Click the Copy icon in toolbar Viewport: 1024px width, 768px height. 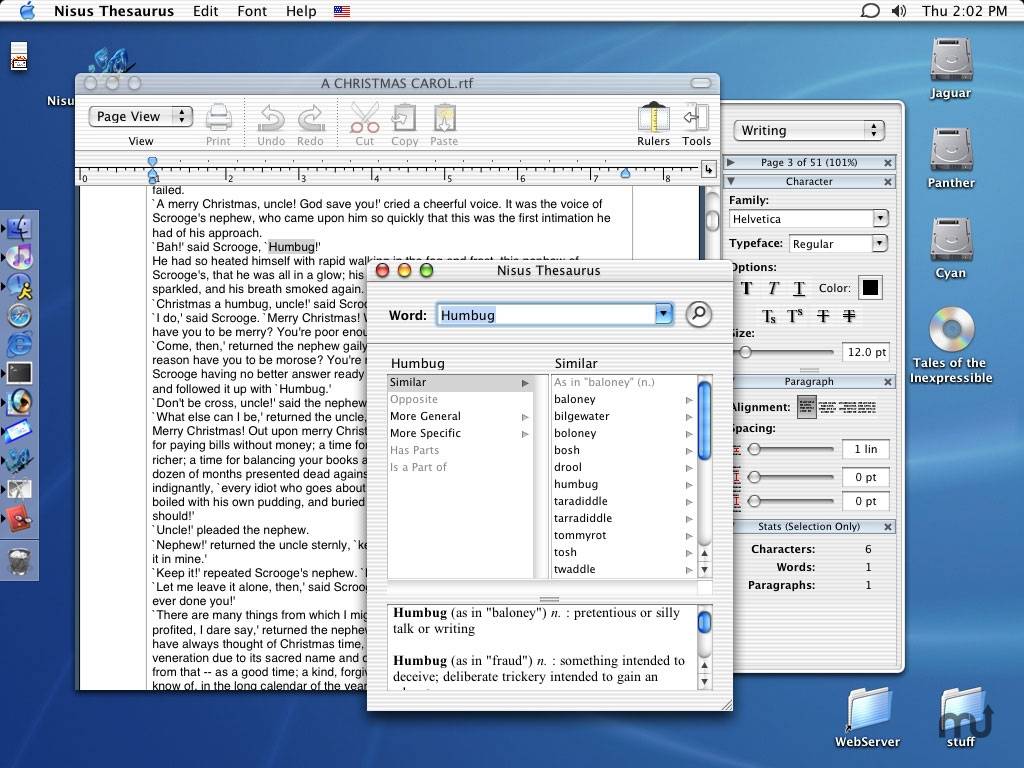click(x=404, y=118)
